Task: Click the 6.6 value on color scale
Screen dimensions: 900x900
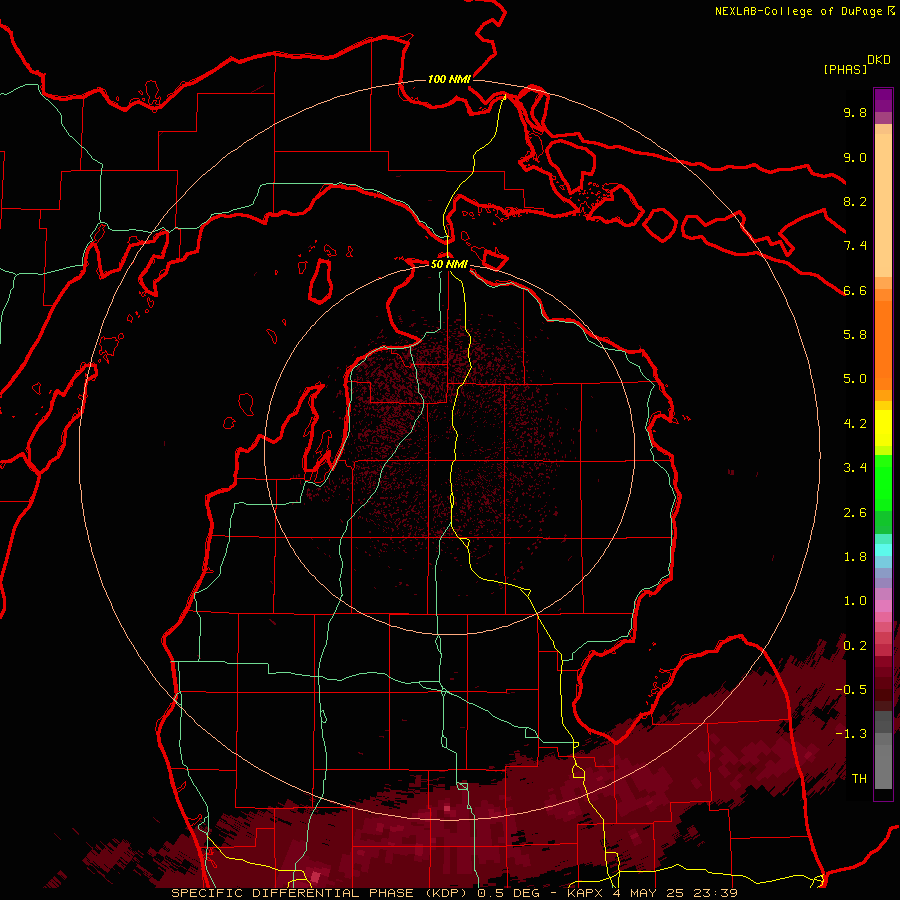Action: click(855, 290)
